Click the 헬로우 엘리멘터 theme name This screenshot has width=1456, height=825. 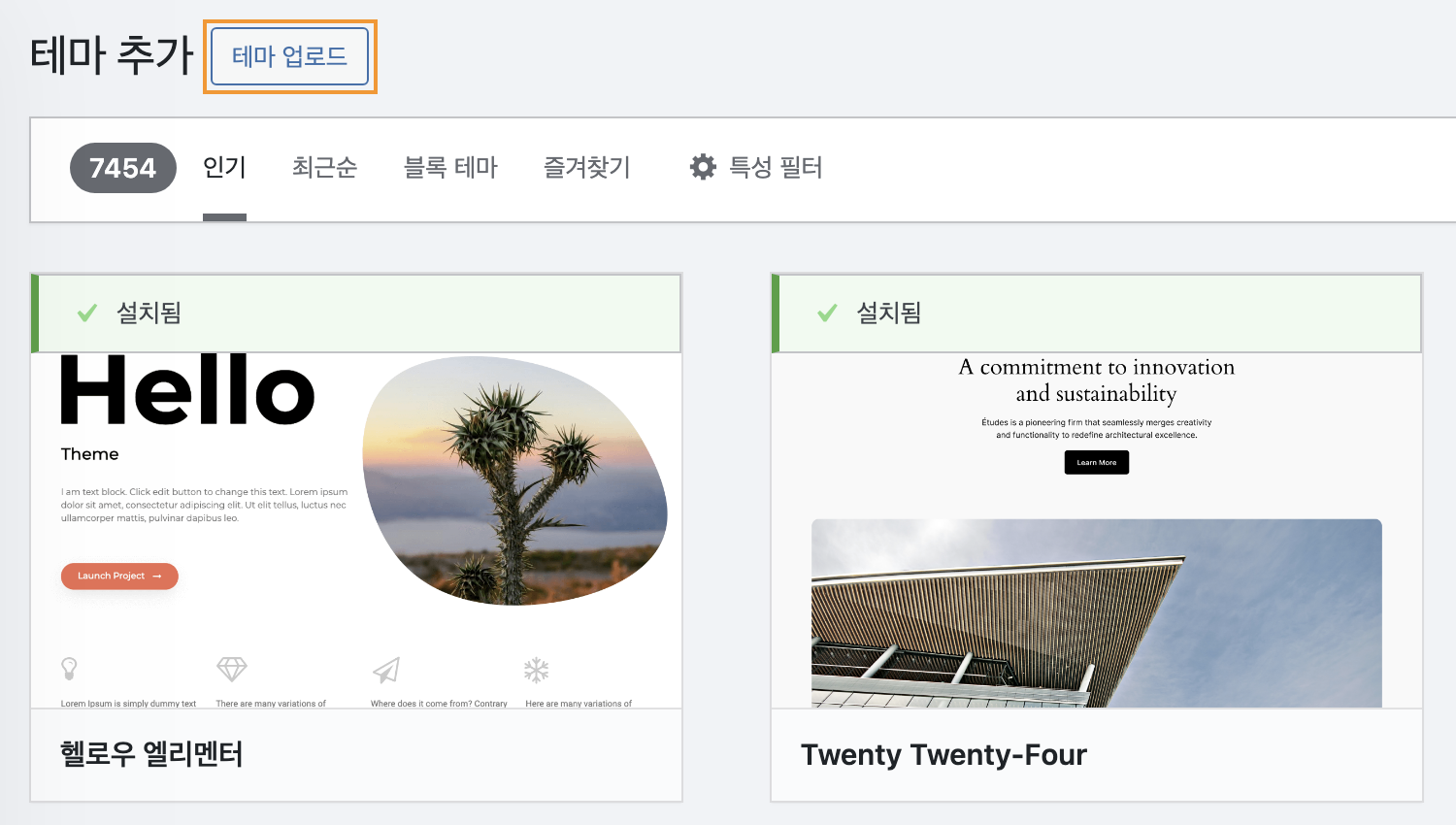coord(151,754)
